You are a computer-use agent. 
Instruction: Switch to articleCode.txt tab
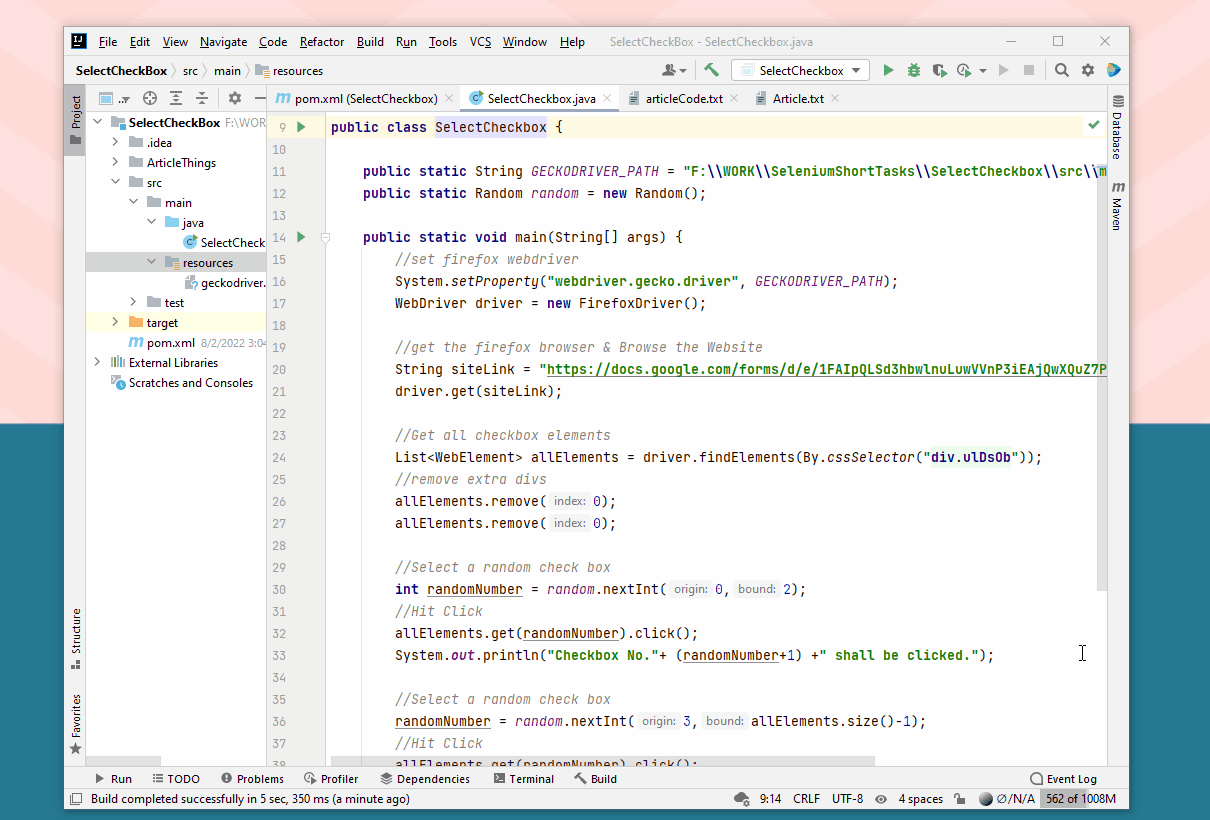pos(683,98)
